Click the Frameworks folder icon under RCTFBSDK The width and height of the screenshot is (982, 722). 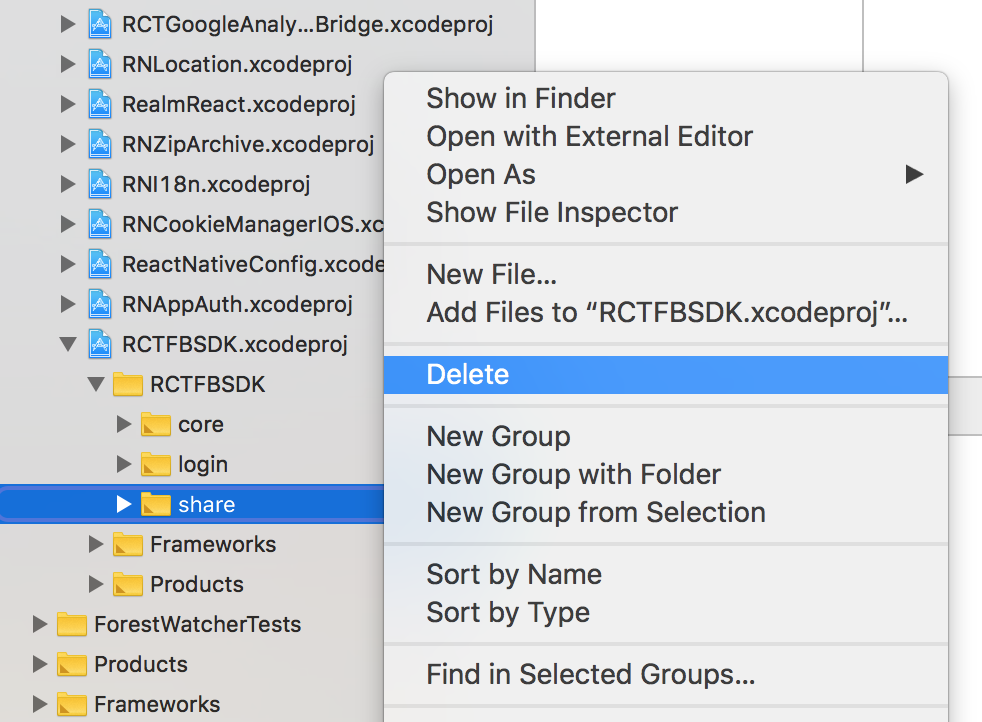coord(129,544)
